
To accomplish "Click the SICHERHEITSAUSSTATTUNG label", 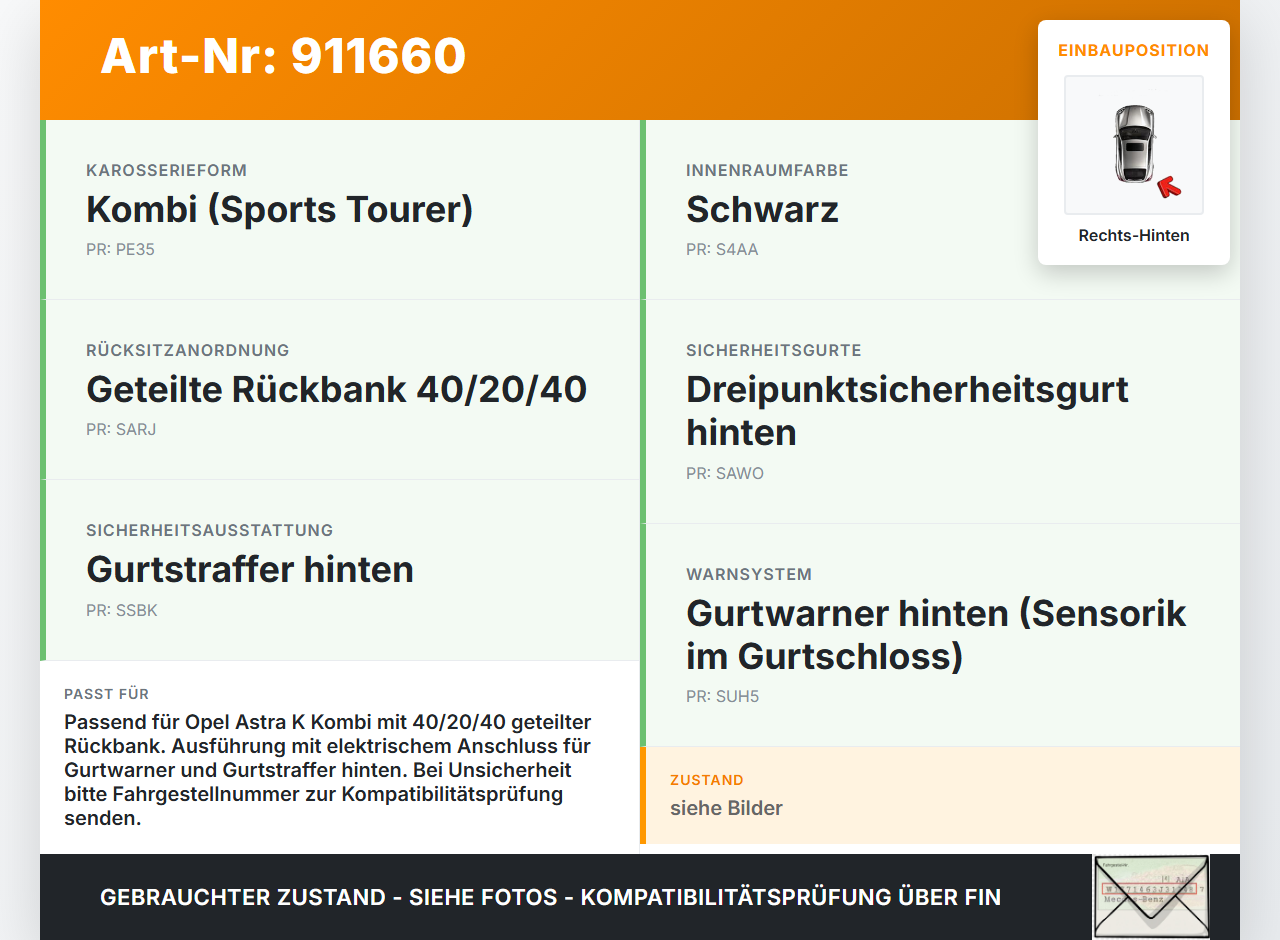I will pyautogui.click(x=210, y=530).
